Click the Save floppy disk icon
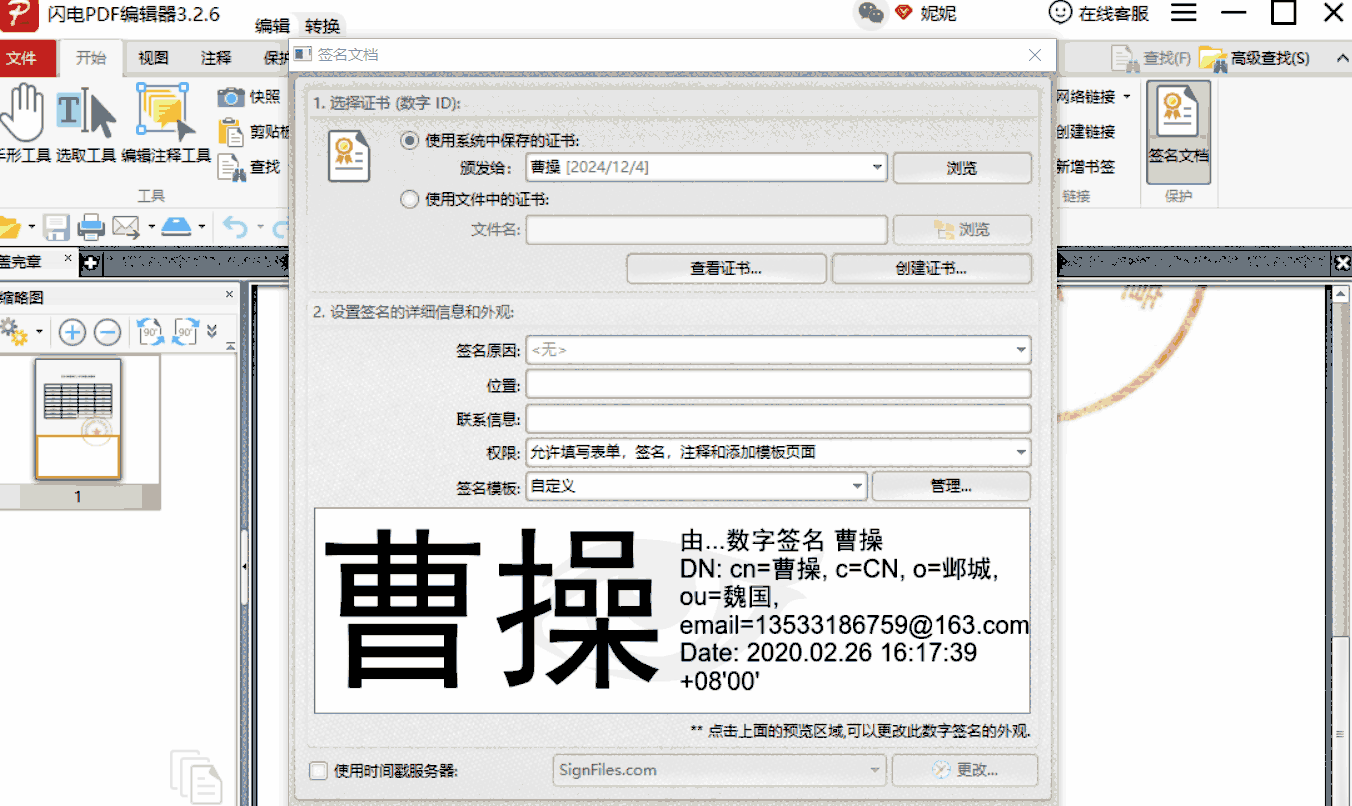The height and width of the screenshot is (806, 1352). tap(56, 227)
